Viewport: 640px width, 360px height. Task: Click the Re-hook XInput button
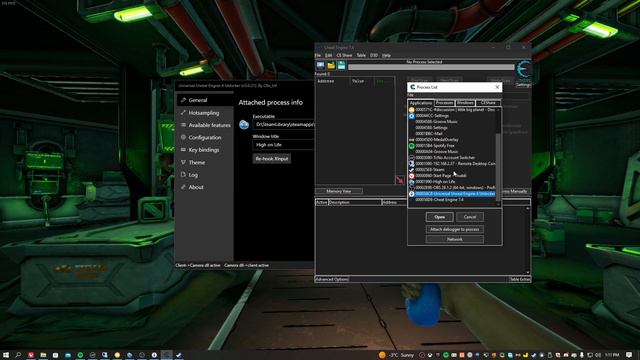point(272,158)
